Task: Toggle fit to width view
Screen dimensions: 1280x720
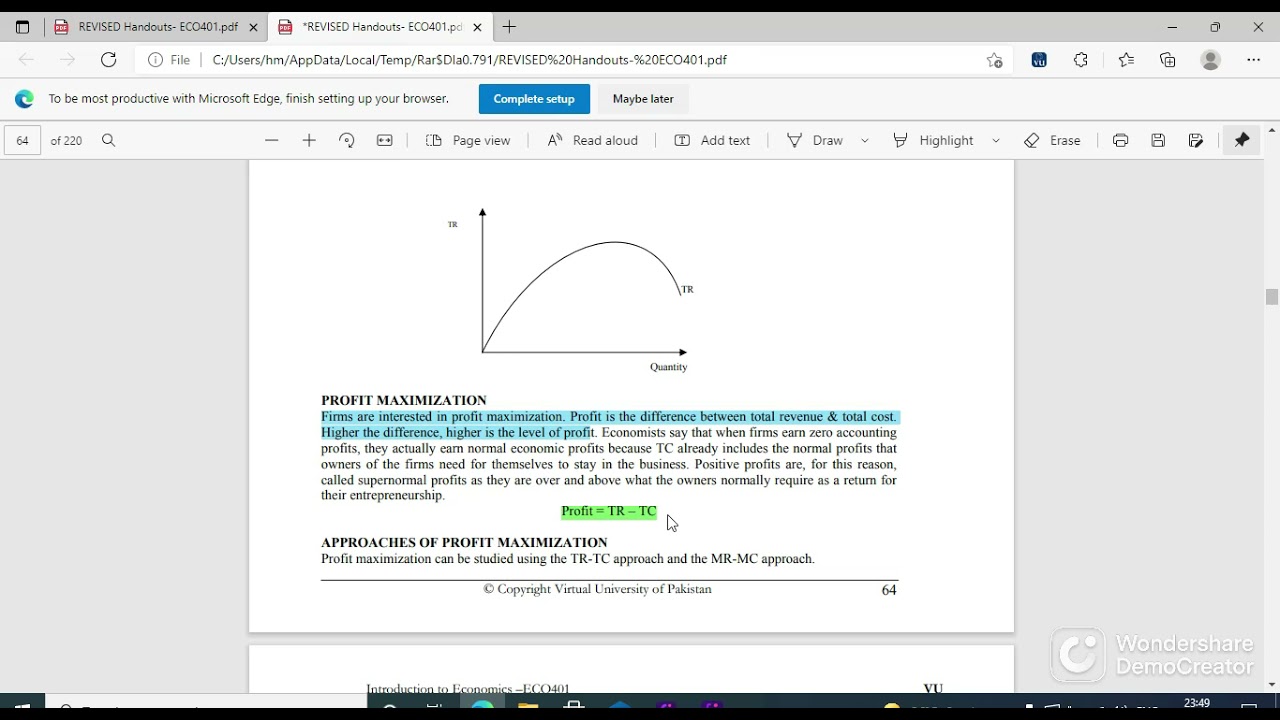Action: point(384,141)
